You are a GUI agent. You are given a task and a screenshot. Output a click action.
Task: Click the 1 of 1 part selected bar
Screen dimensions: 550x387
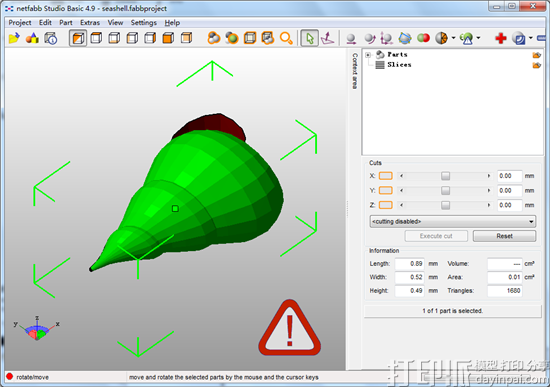[x=452, y=311]
